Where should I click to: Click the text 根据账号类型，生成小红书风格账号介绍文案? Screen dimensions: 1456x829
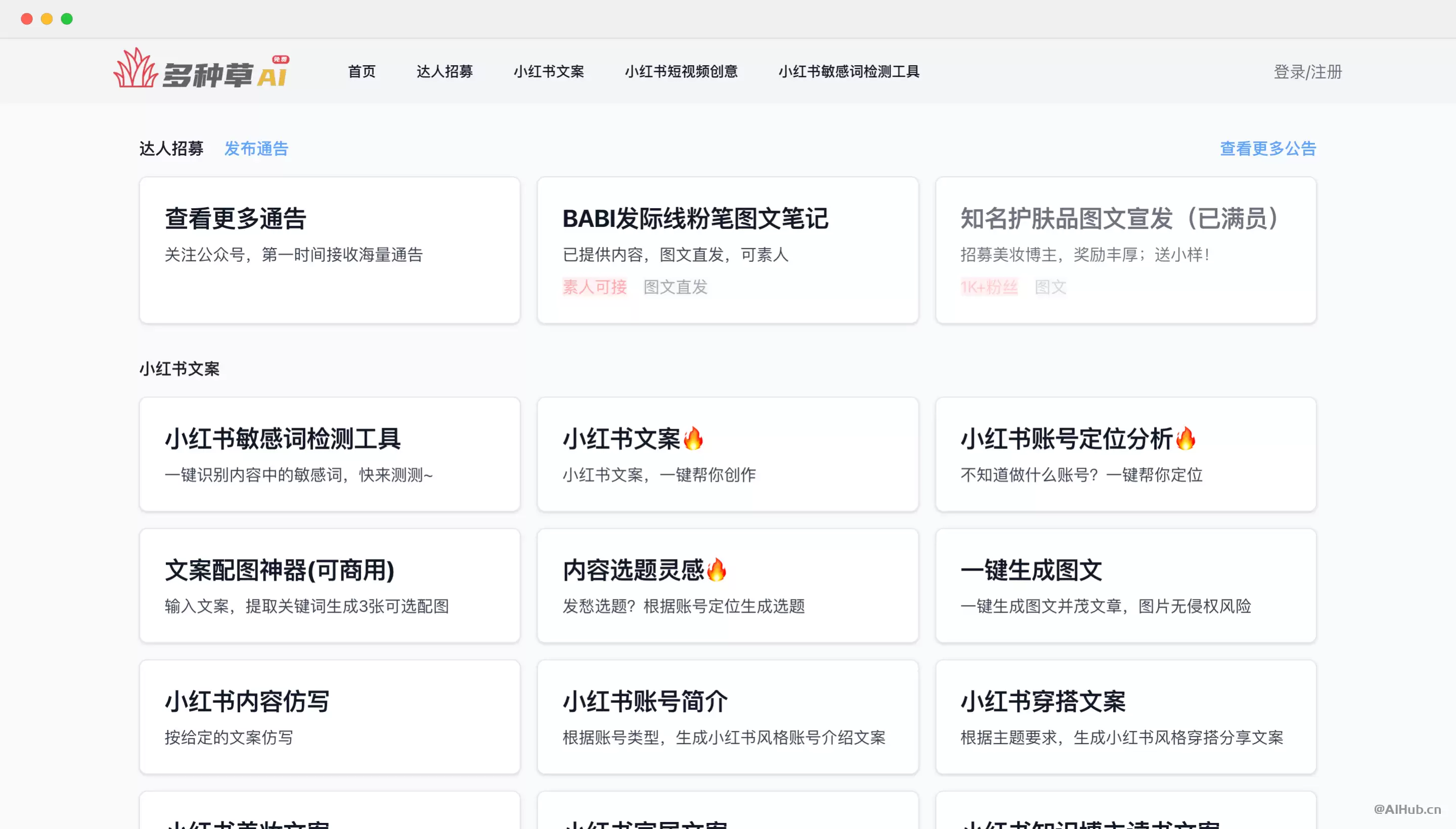724,738
